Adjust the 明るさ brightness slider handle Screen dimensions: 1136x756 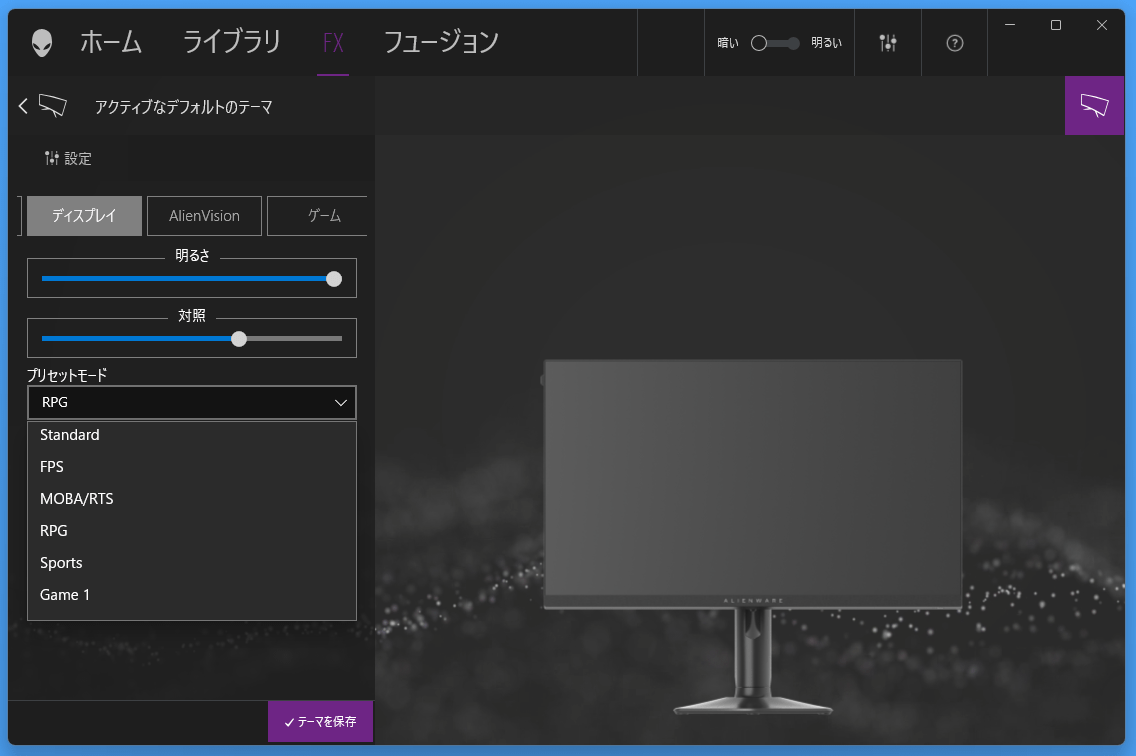[334, 279]
